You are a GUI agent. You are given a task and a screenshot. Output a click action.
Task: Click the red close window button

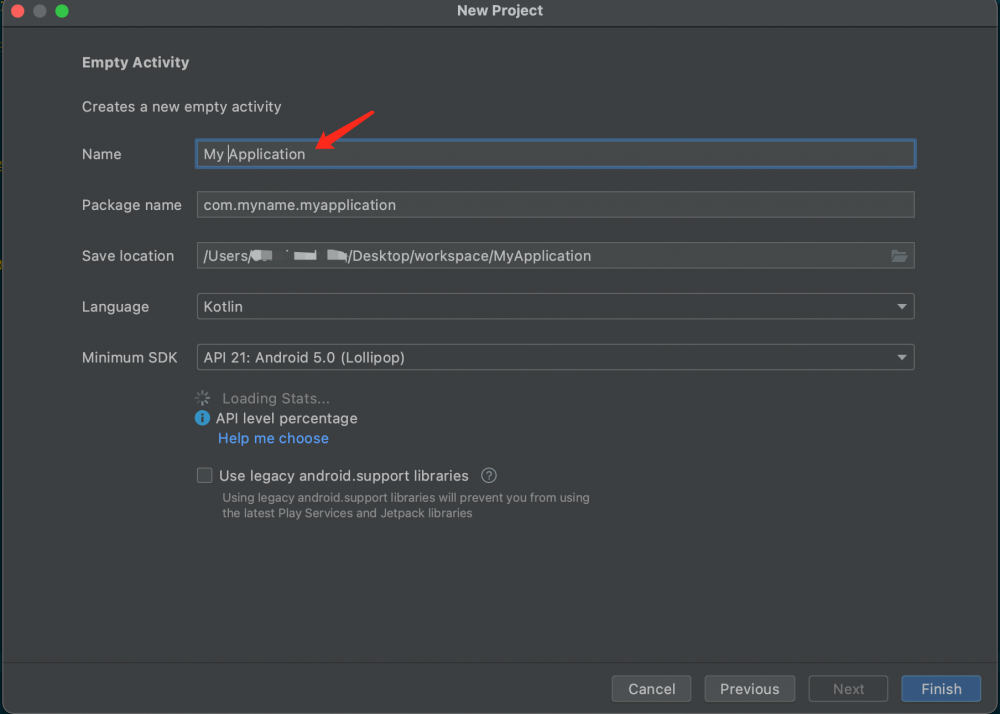coord(18,11)
